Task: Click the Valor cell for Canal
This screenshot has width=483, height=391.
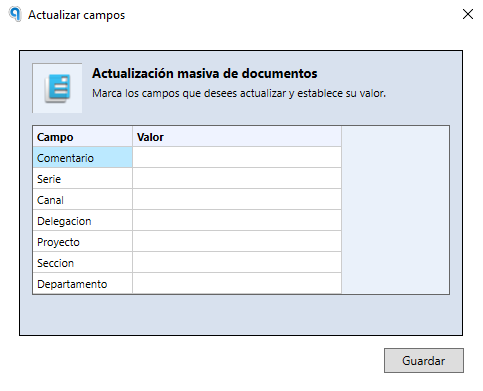Action: tap(237, 200)
